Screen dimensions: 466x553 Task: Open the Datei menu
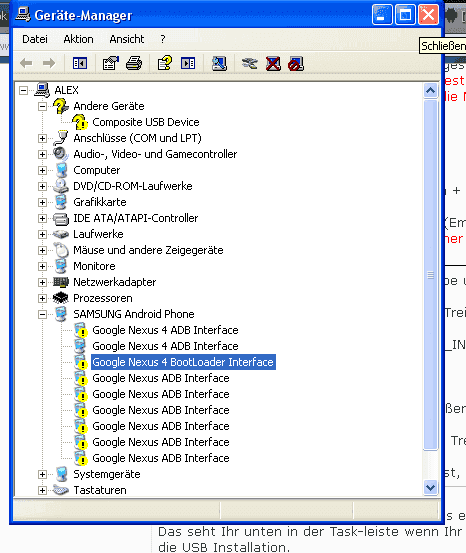[35, 39]
